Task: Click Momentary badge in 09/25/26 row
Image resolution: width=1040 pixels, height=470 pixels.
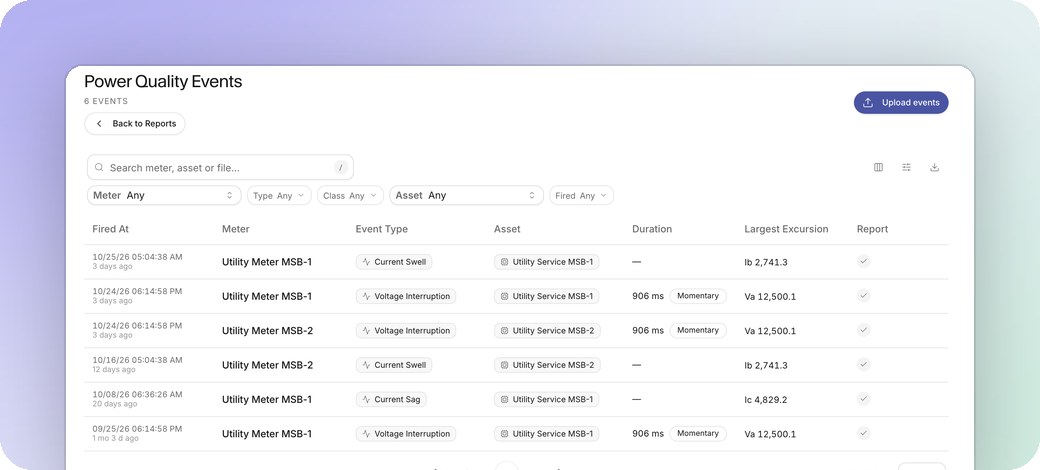Action: click(698, 434)
